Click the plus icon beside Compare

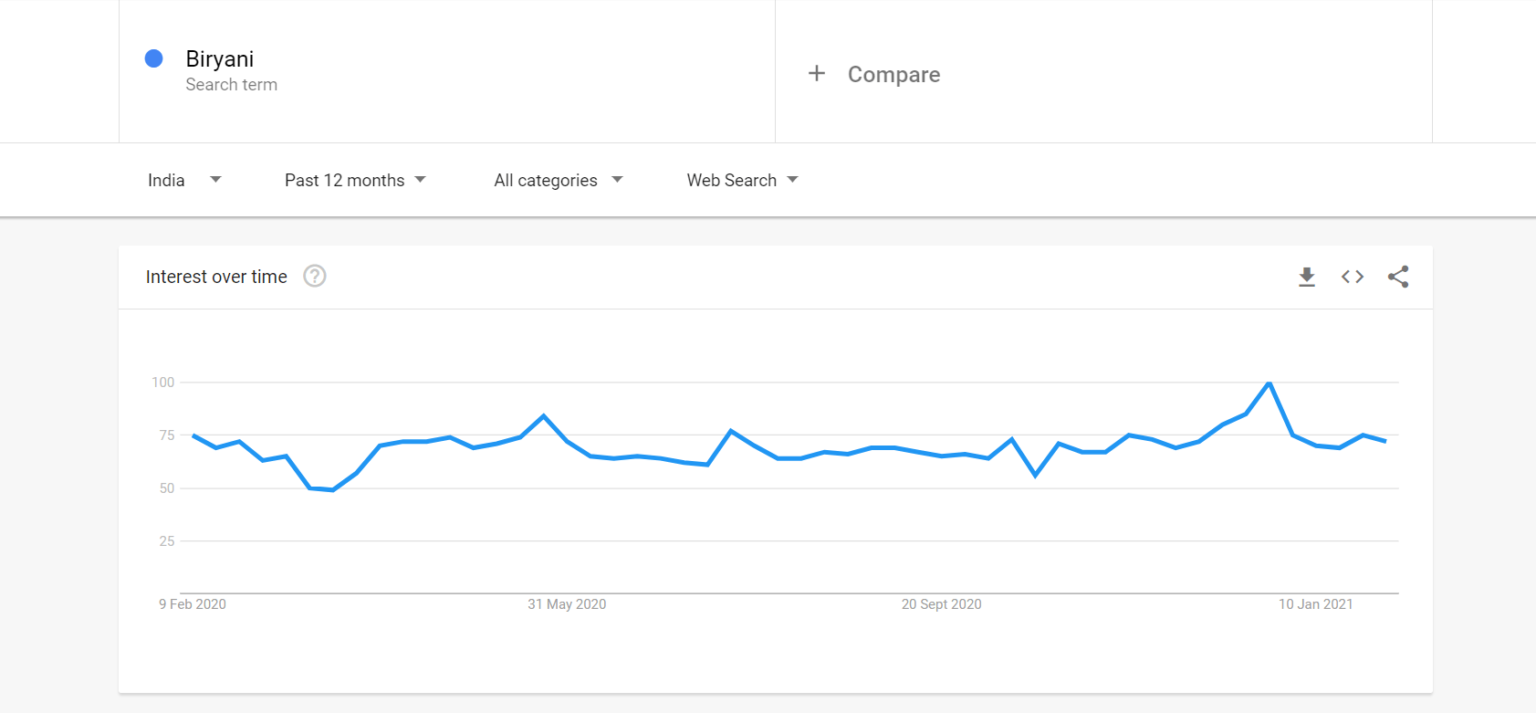[x=817, y=74]
